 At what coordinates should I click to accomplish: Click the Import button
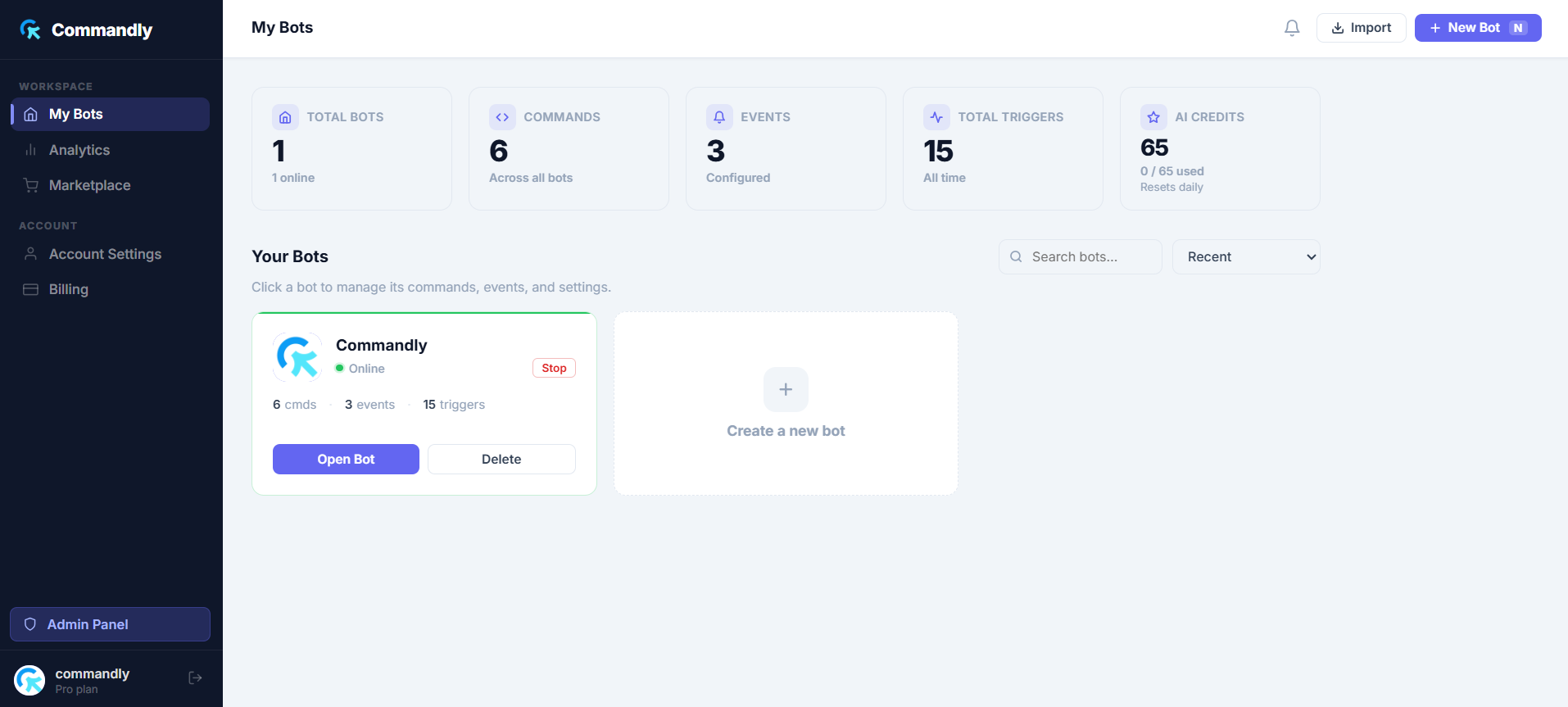pos(1361,28)
